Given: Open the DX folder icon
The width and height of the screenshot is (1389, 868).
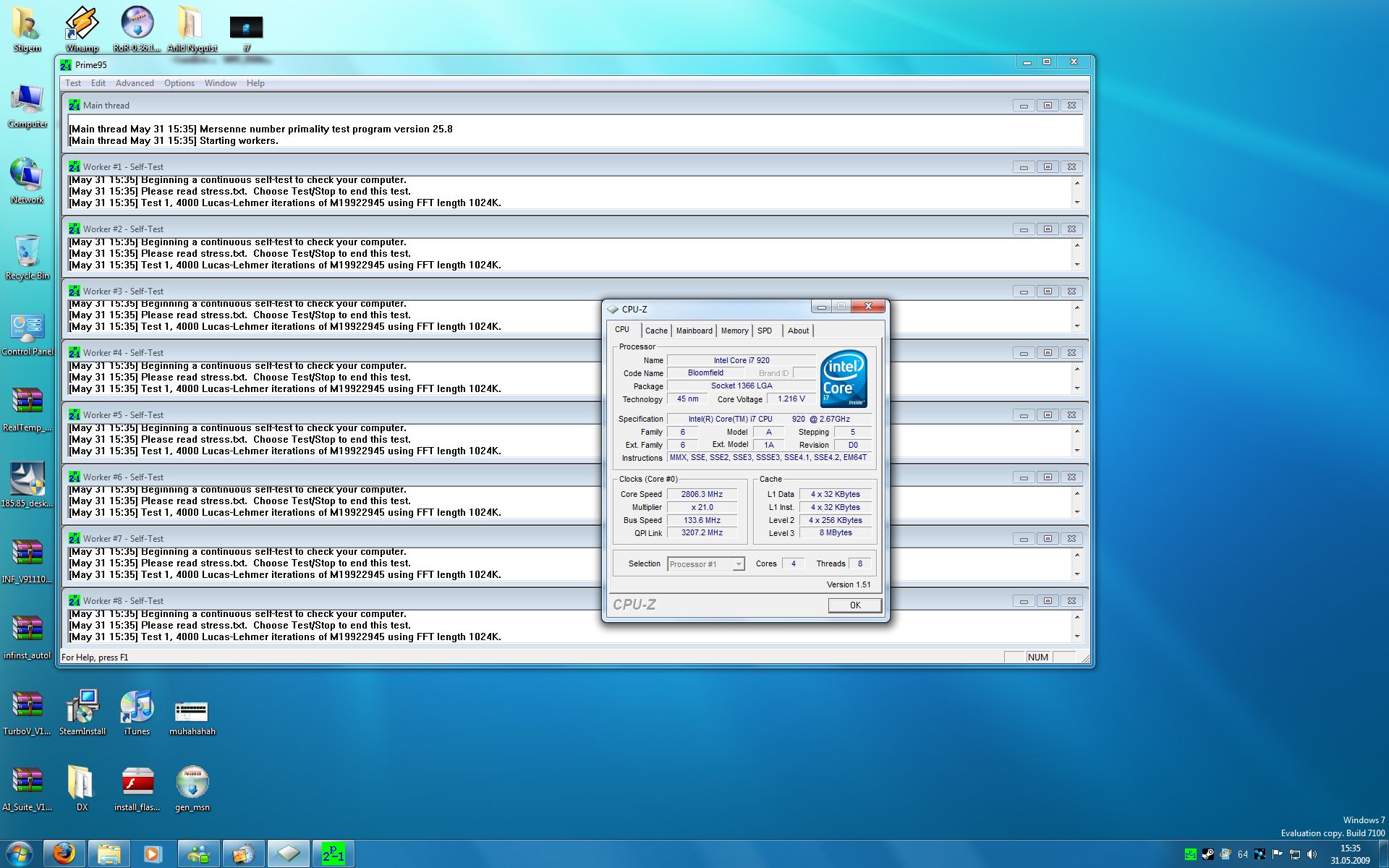Looking at the screenshot, I should coord(82,788).
